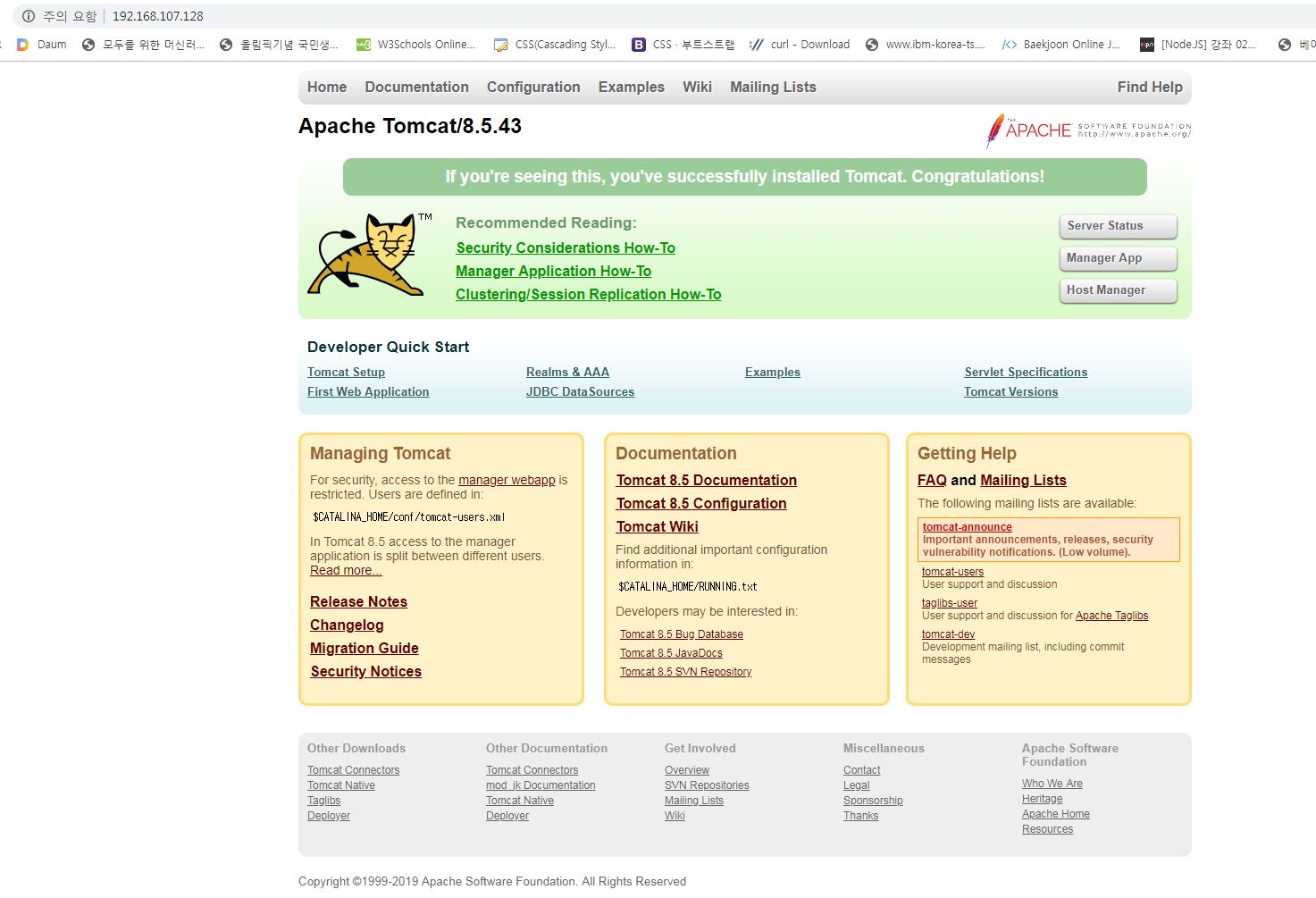Click the Read more... link
The image size is (1316, 898).
tap(346, 571)
